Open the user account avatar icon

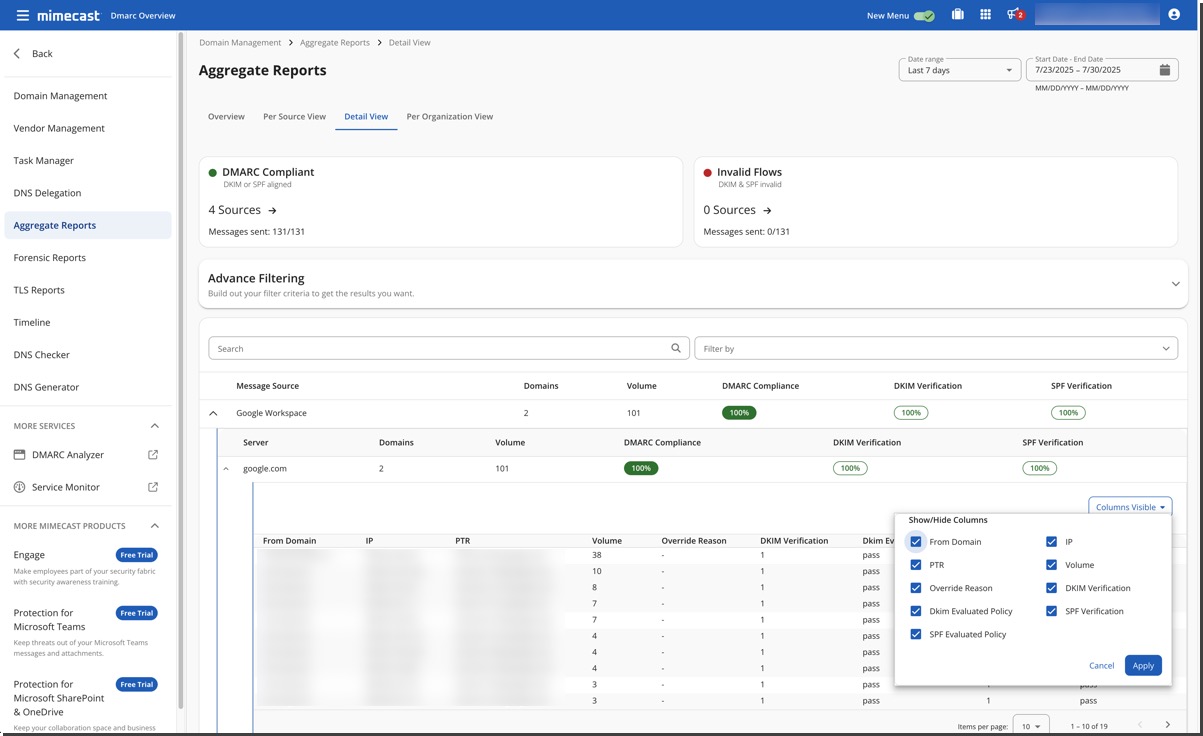tap(1174, 15)
